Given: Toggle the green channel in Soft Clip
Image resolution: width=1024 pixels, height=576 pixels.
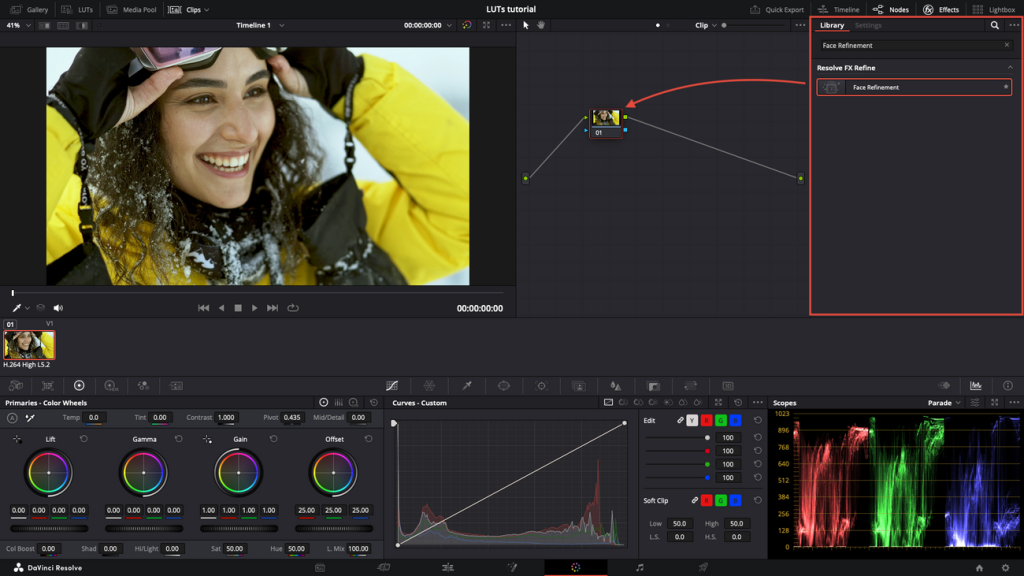Looking at the screenshot, I should coord(721,500).
